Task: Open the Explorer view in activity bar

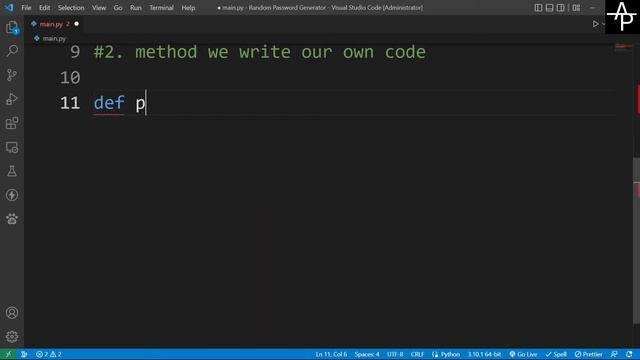Action: point(12,27)
